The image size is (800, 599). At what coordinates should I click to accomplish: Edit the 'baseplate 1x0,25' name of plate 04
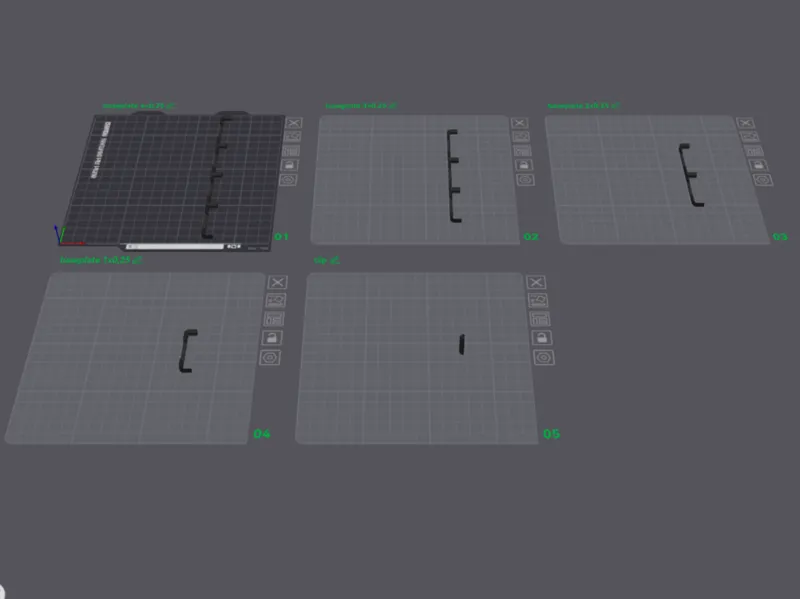[x=101, y=260]
